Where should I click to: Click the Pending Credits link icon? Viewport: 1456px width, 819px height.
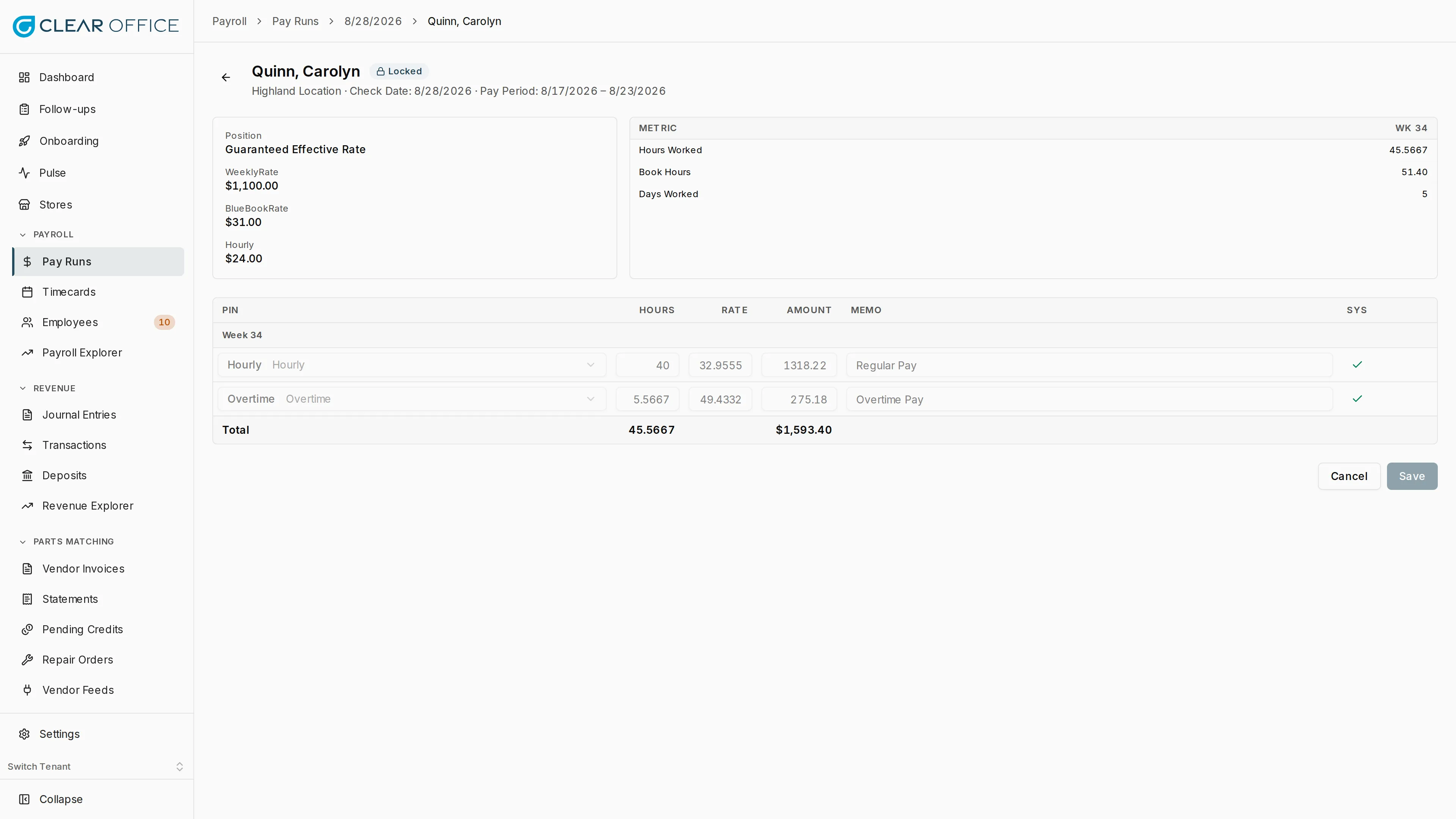tap(27, 630)
